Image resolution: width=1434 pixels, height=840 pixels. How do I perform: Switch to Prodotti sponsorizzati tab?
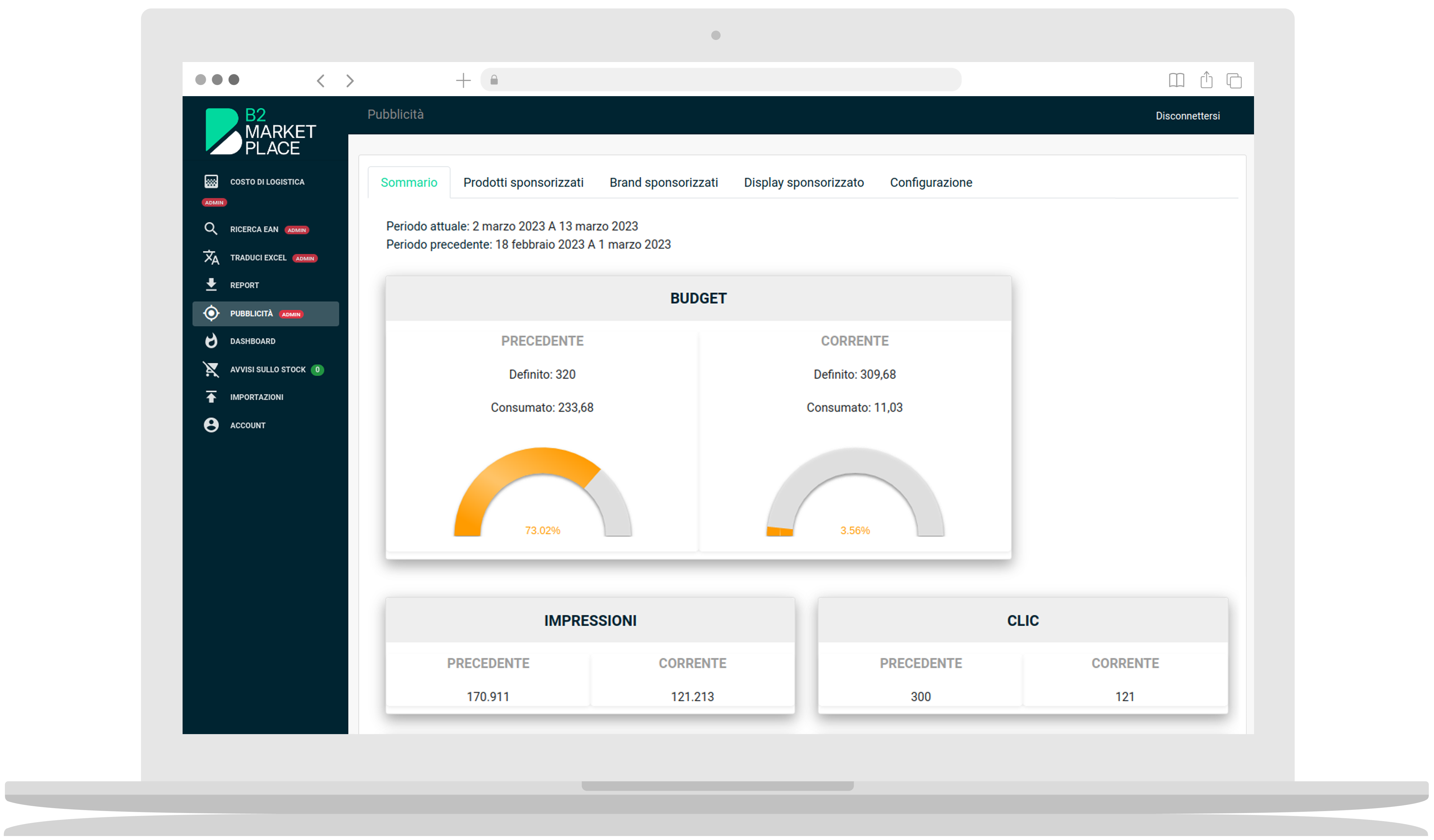pos(523,183)
